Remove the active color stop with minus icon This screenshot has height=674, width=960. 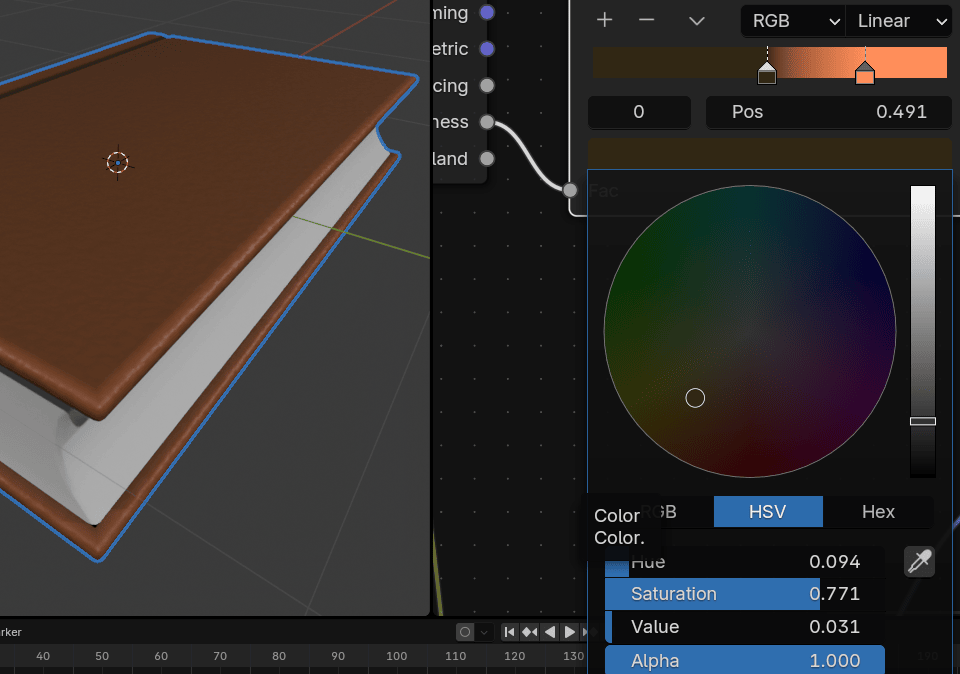click(647, 20)
